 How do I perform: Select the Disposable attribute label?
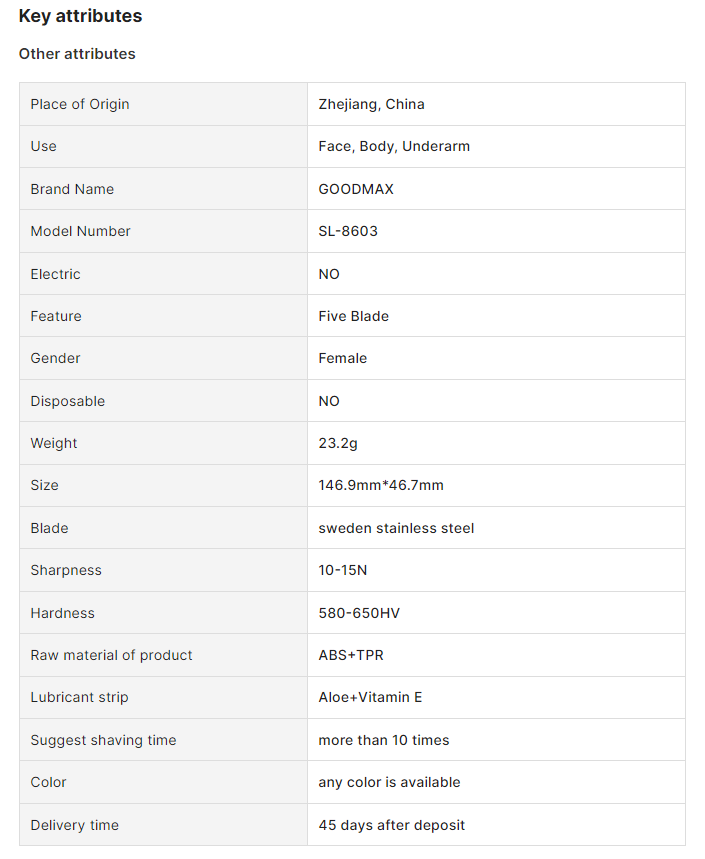[x=67, y=401]
